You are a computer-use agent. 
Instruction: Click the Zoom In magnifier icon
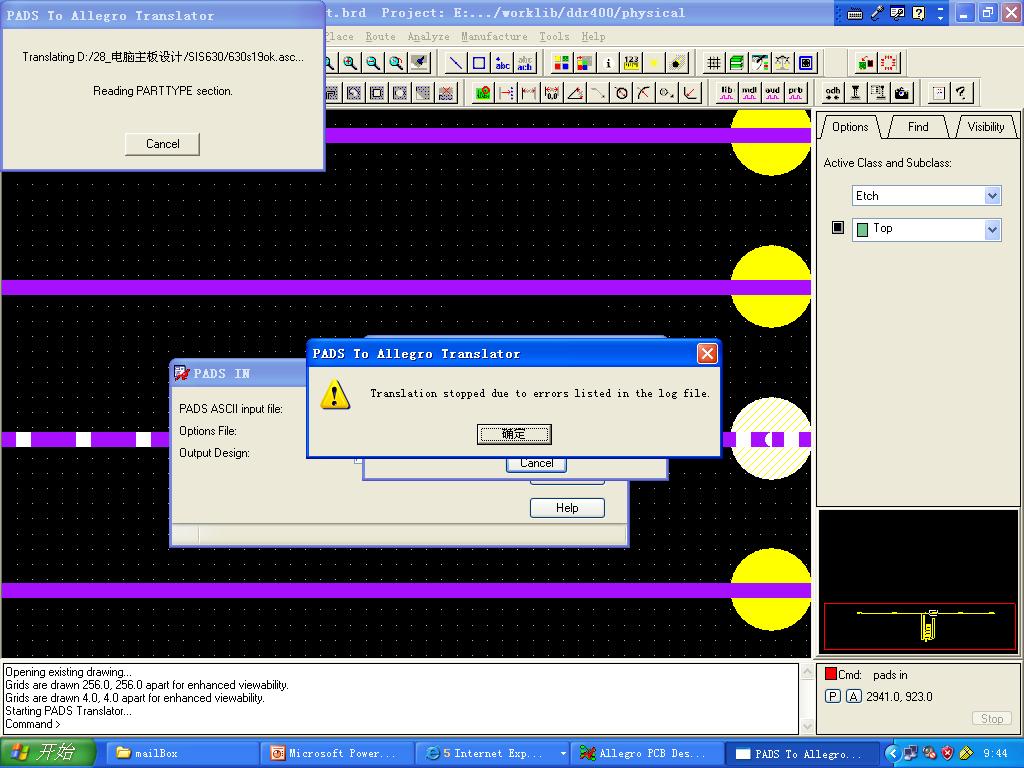pos(351,63)
